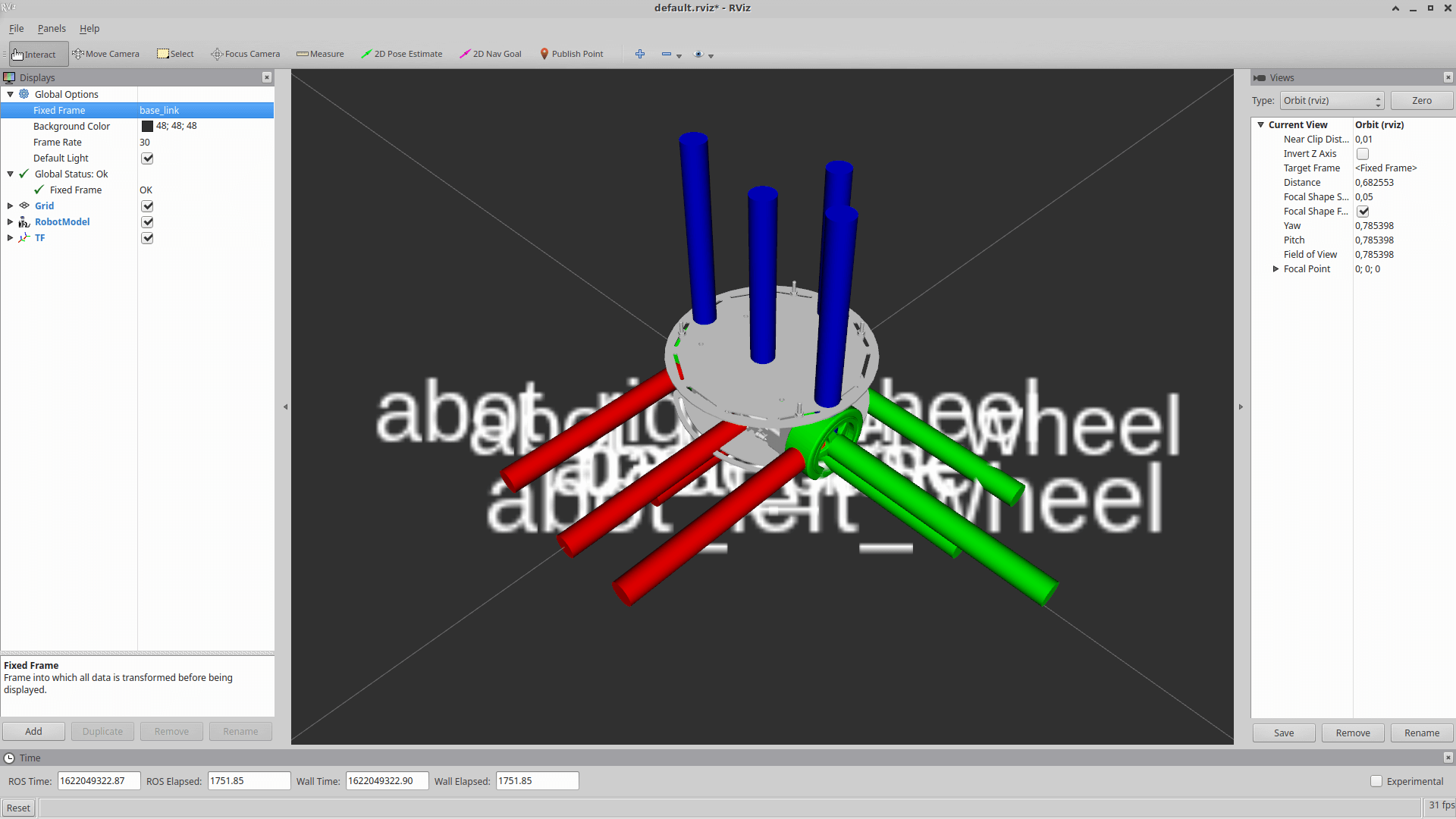Select the Interact tool
Viewport: 1456px width, 819px height.
tap(35, 54)
